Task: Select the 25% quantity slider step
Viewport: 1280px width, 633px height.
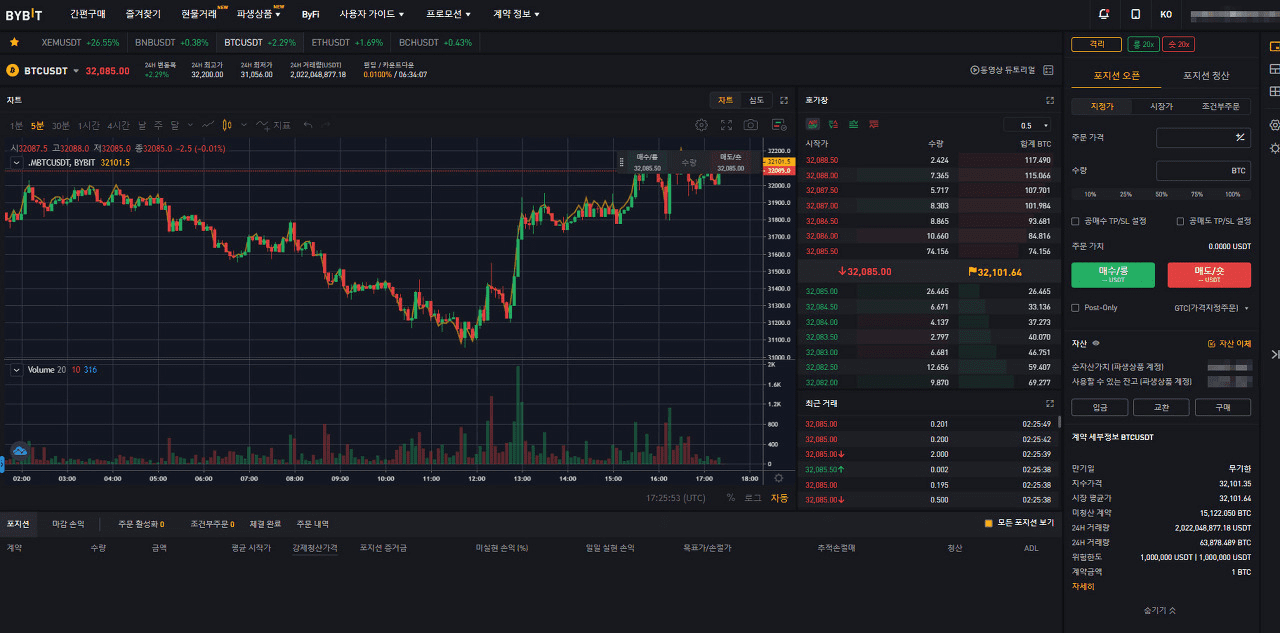Action: [x=1125, y=194]
